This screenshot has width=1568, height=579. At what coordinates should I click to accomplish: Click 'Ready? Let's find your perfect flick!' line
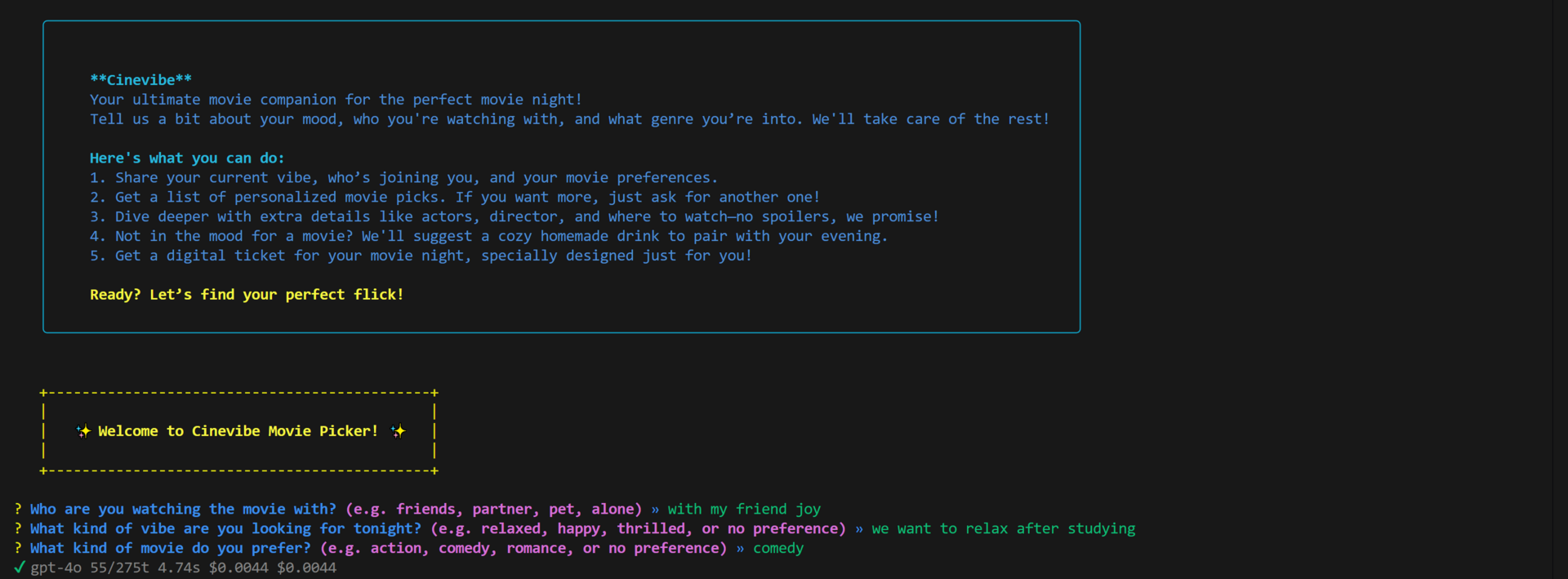pyautogui.click(x=247, y=295)
